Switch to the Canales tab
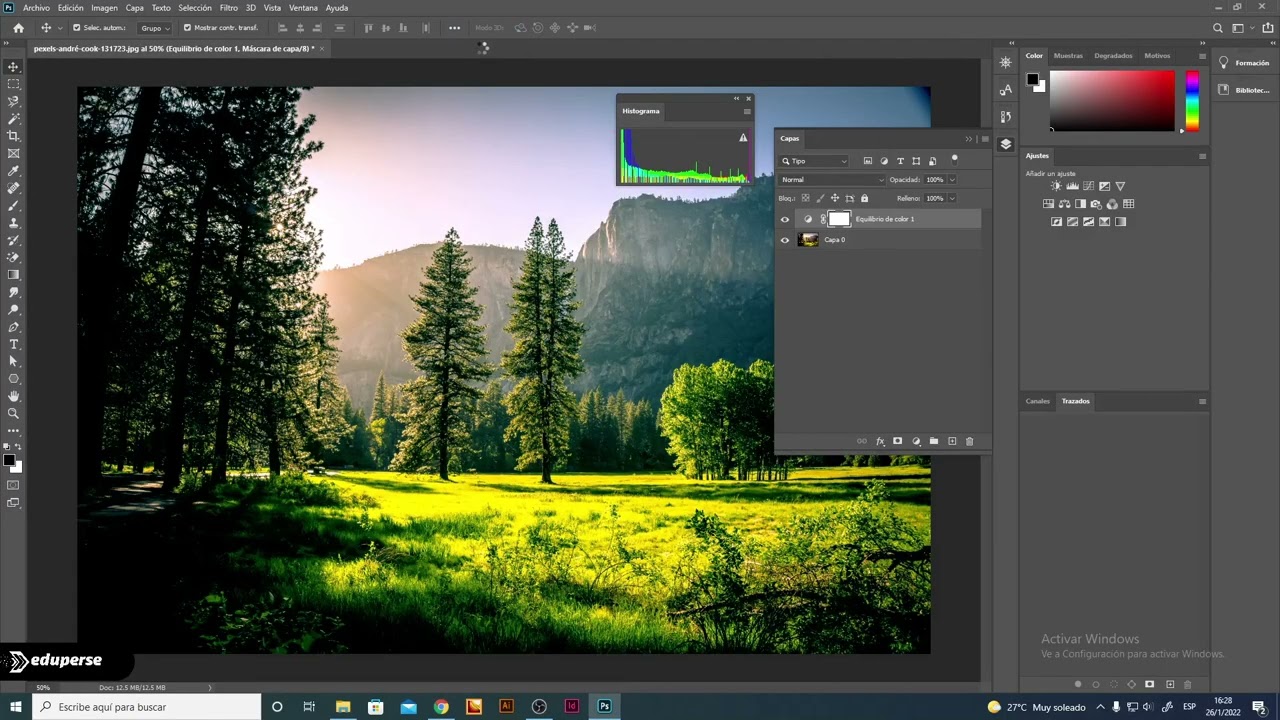This screenshot has width=1280, height=720. click(x=1038, y=401)
